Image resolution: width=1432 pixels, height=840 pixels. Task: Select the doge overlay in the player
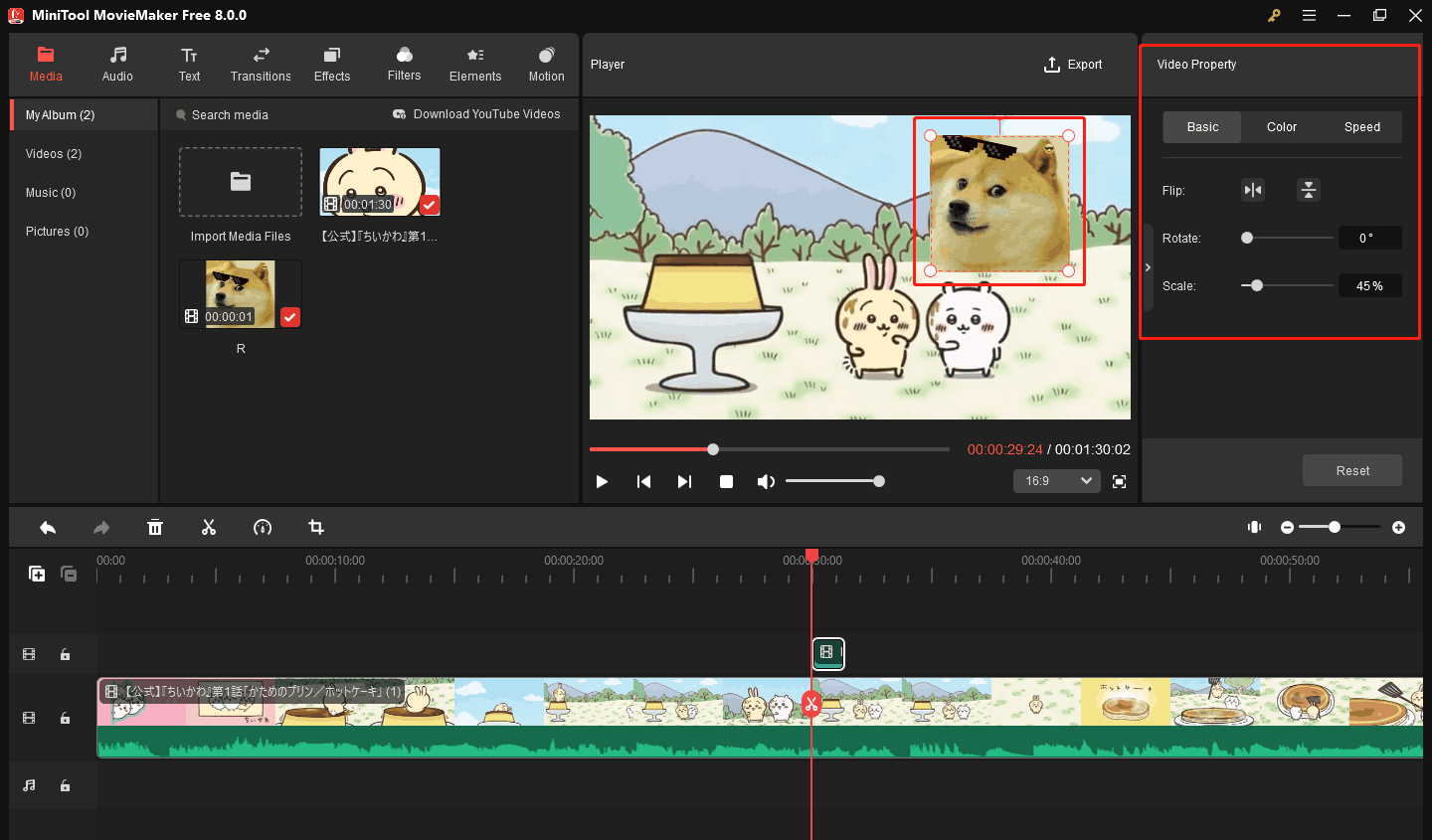pyautogui.click(x=999, y=203)
